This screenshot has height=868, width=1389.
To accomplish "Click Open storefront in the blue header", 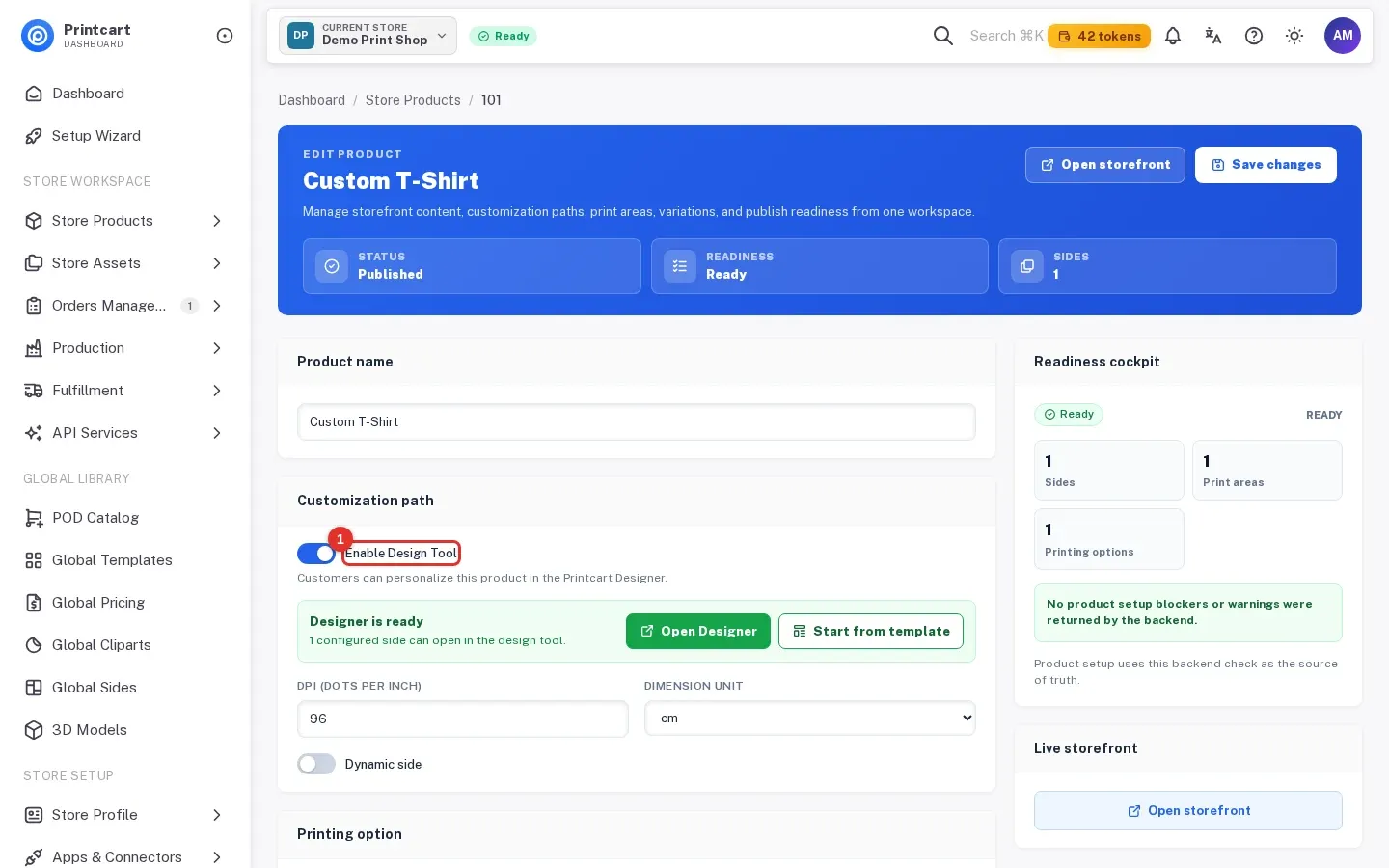I will [x=1105, y=165].
